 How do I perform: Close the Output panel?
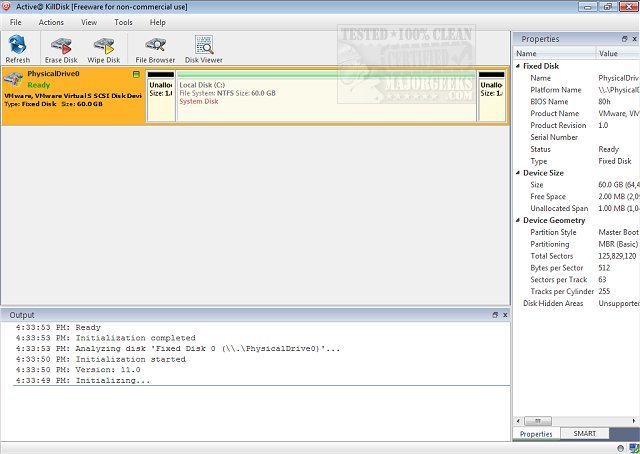tap(505, 315)
